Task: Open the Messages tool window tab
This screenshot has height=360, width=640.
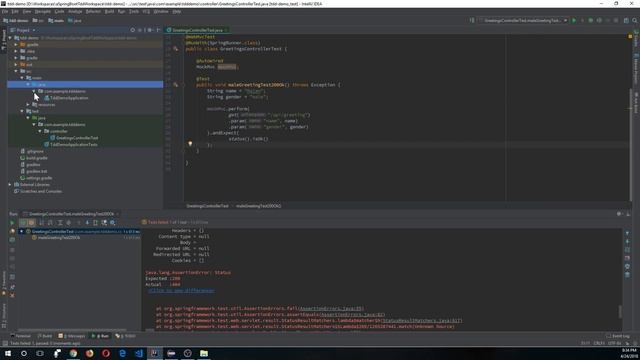Action: tap(72, 336)
